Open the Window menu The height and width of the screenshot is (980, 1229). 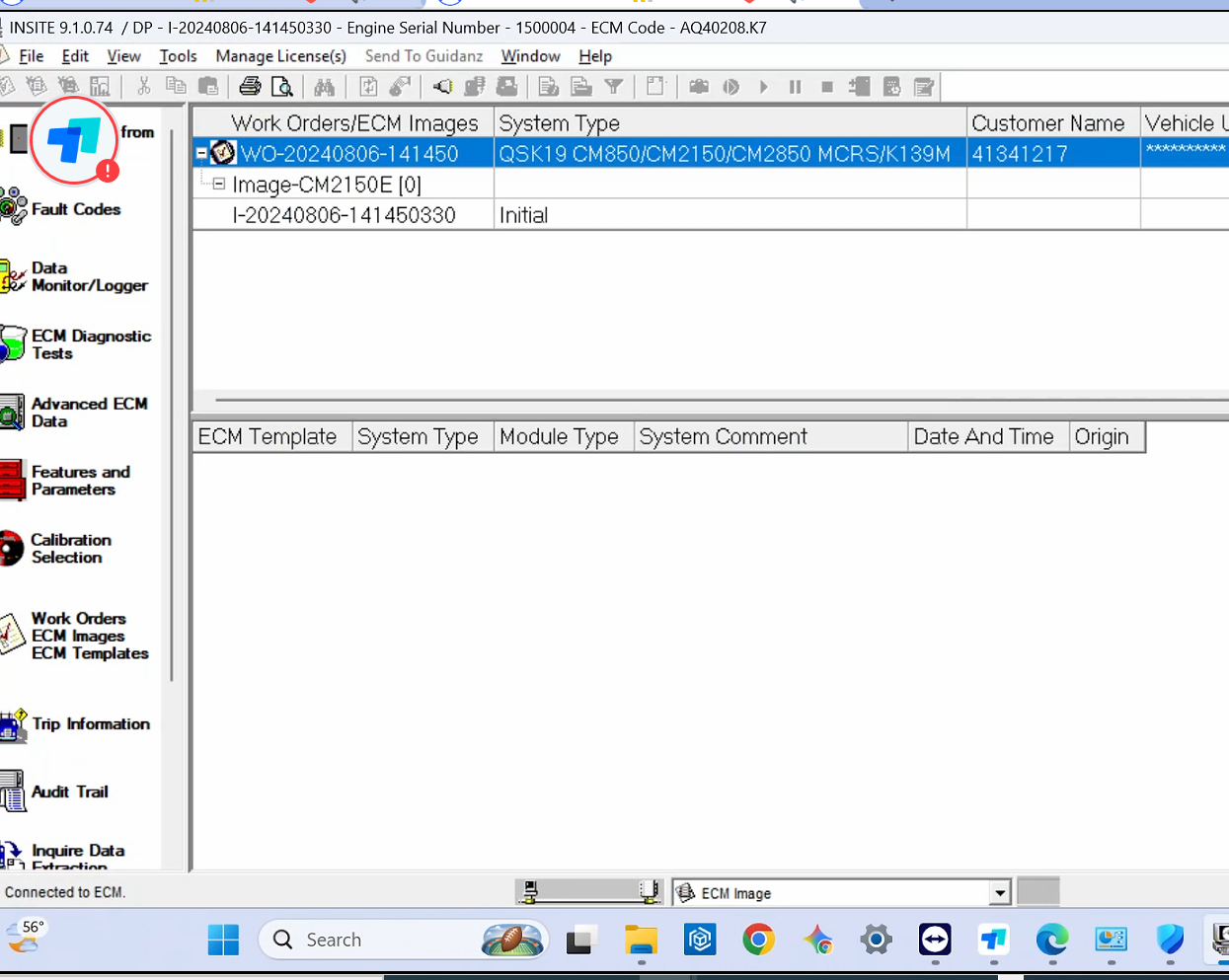[x=530, y=56]
